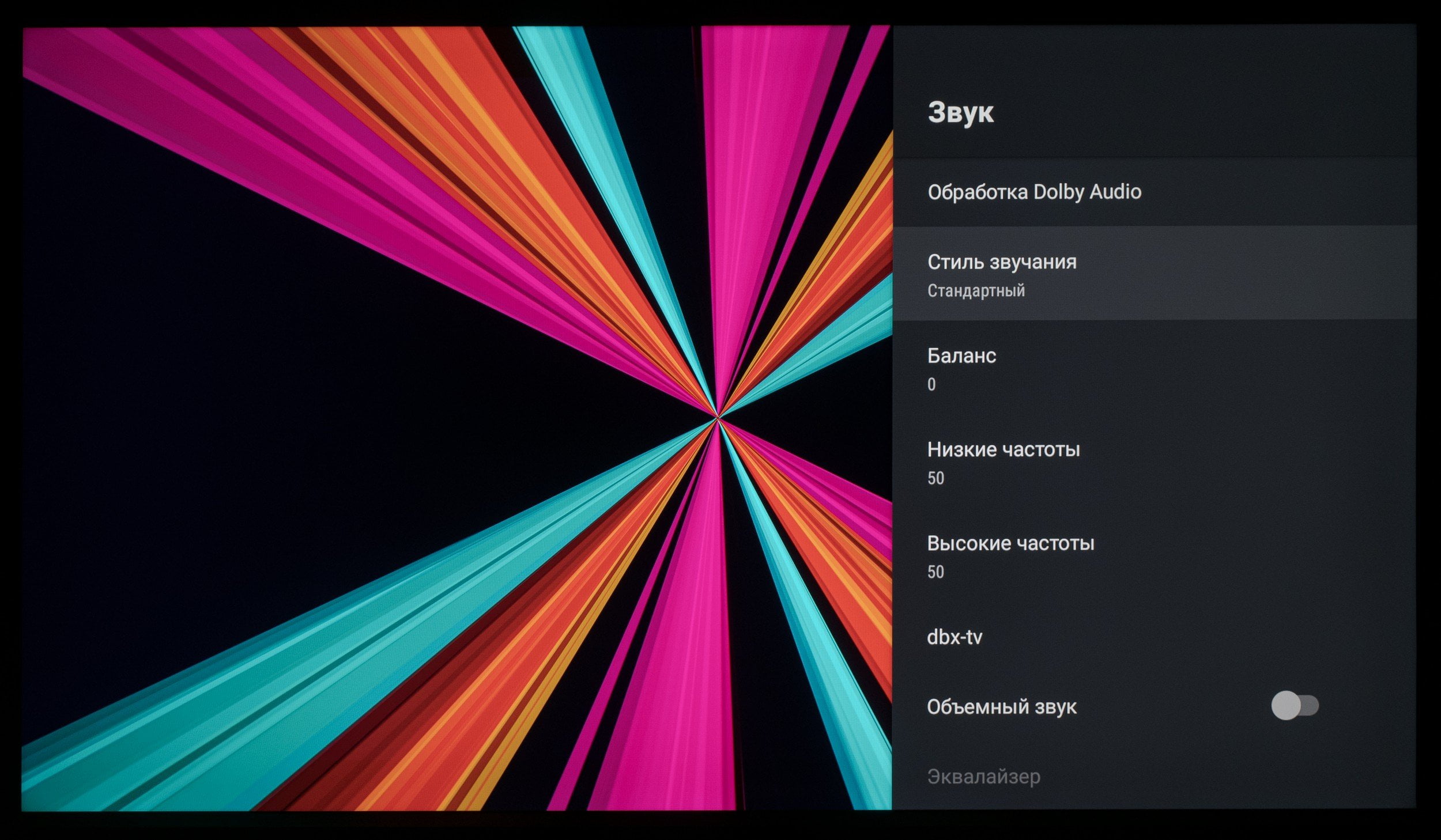1441x840 pixels.
Task: Click the Высокие частоты value 50
Action: (935, 572)
